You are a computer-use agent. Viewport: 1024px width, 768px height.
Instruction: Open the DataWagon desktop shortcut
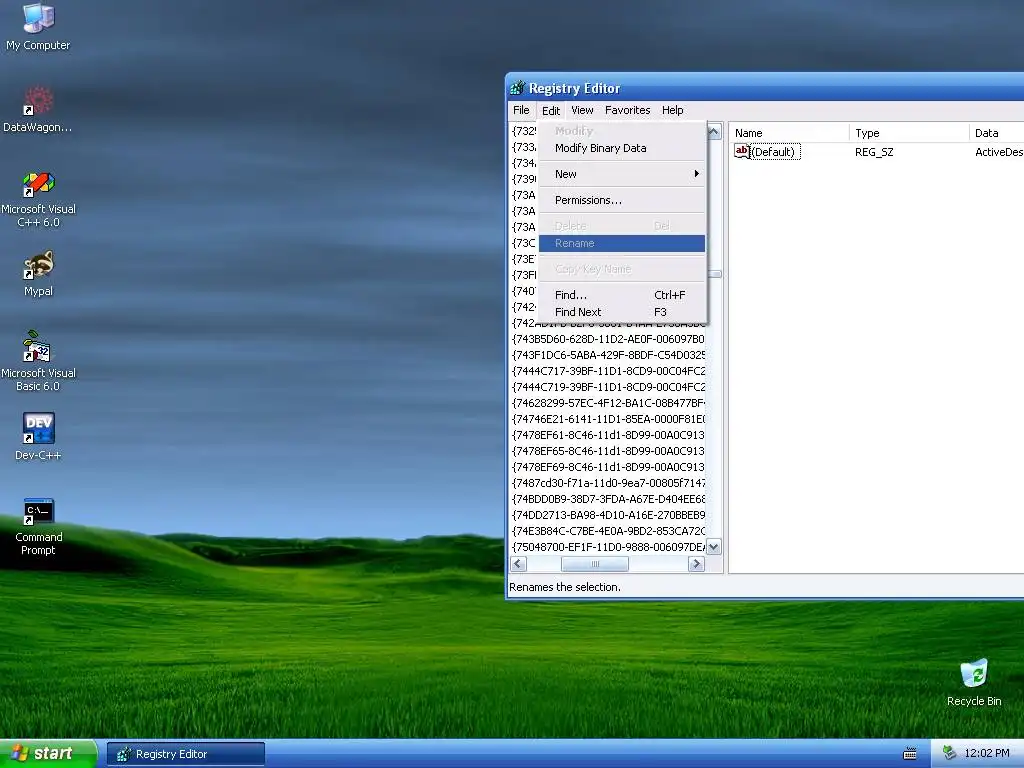(x=38, y=109)
